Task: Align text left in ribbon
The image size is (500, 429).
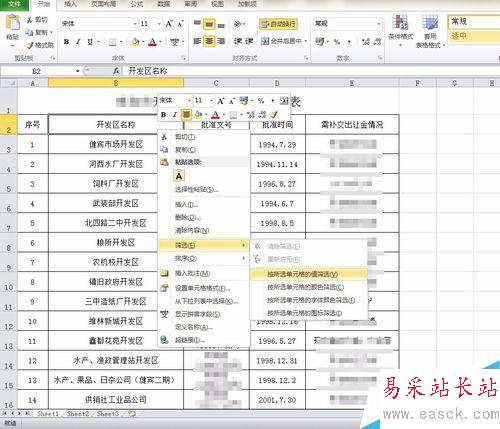Action: click(197, 41)
